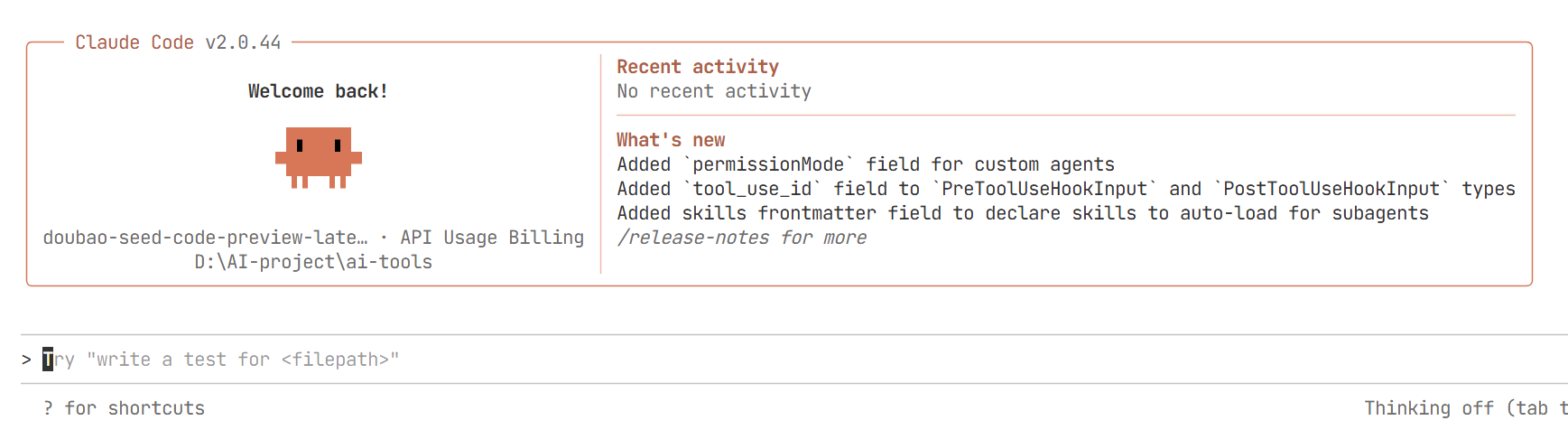The width and height of the screenshot is (1568, 439).
Task: Open the /release-notes for more link
Action: tap(741, 238)
